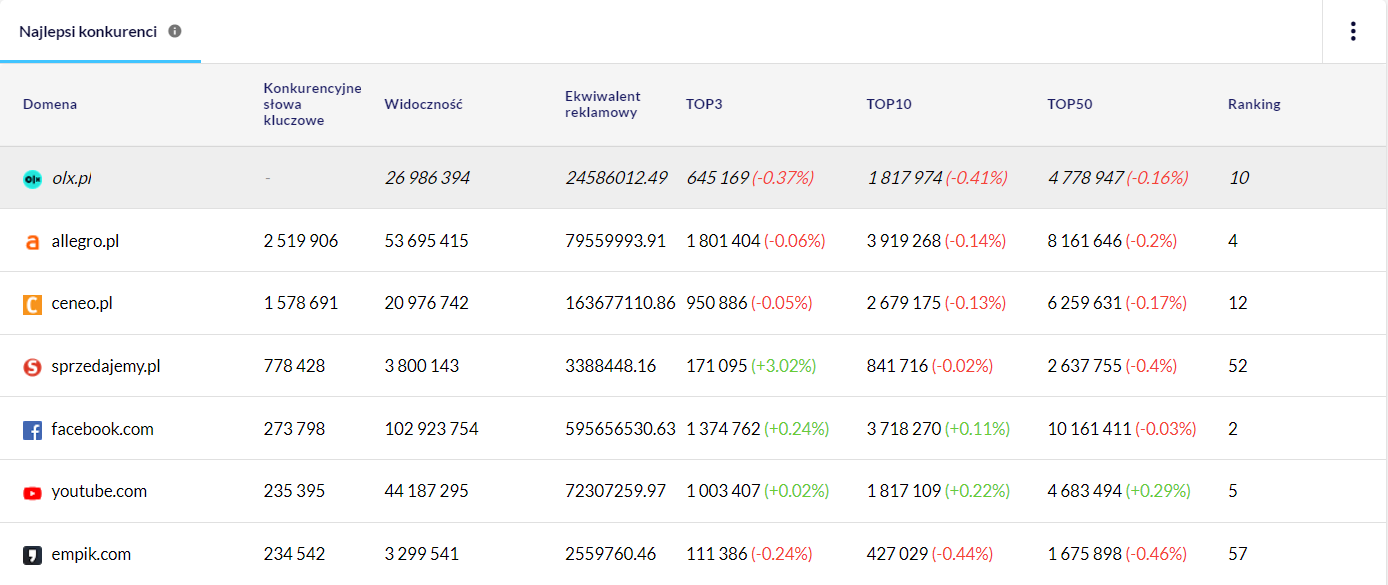The width and height of the screenshot is (1388, 585).
Task: Click the YouTube logo icon
Action: click(32, 492)
